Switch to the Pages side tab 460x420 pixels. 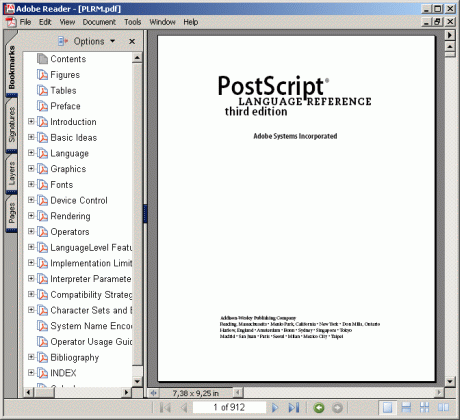pyautogui.click(x=12, y=213)
